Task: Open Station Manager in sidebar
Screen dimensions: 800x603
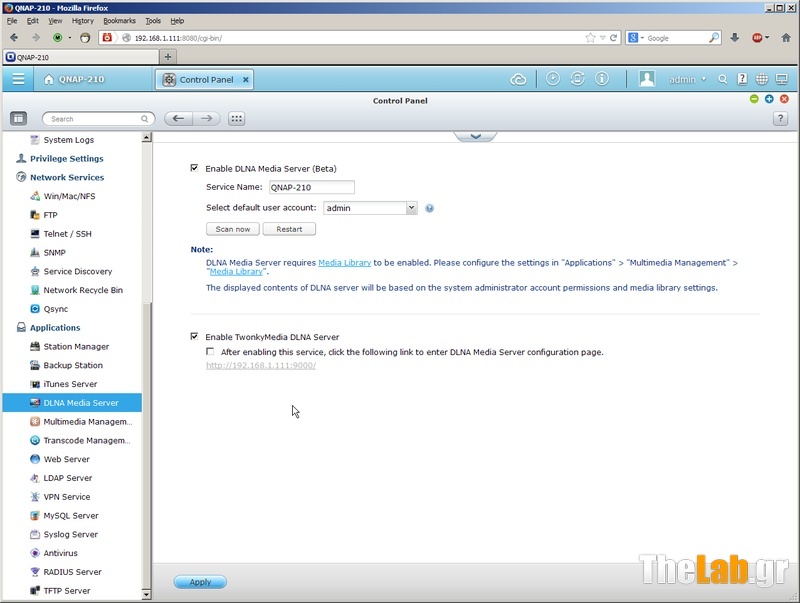Action: click(76, 346)
